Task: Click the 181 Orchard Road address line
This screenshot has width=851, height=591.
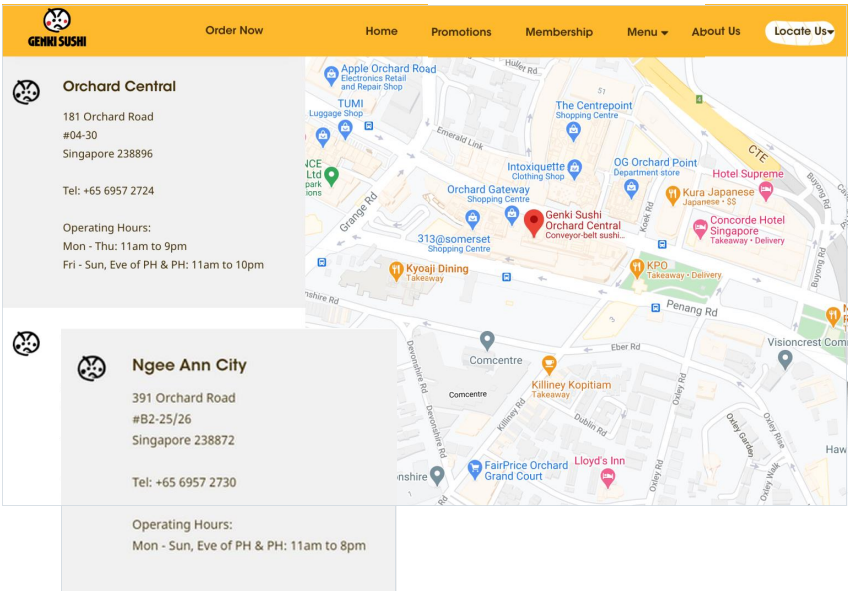Action: [x=108, y=117]
